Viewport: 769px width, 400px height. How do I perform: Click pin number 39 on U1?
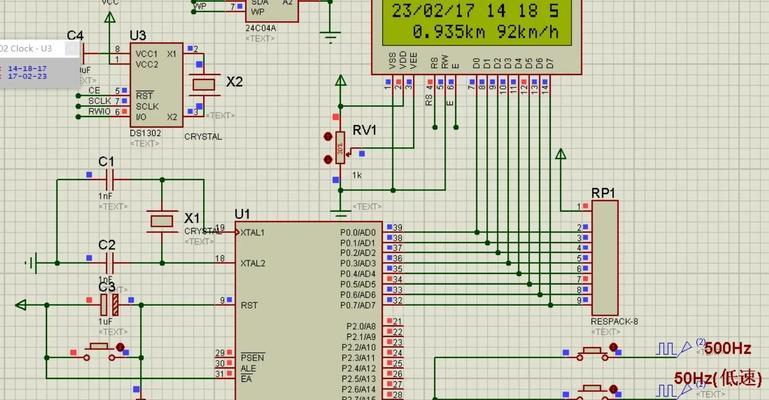tap(398, 227)
